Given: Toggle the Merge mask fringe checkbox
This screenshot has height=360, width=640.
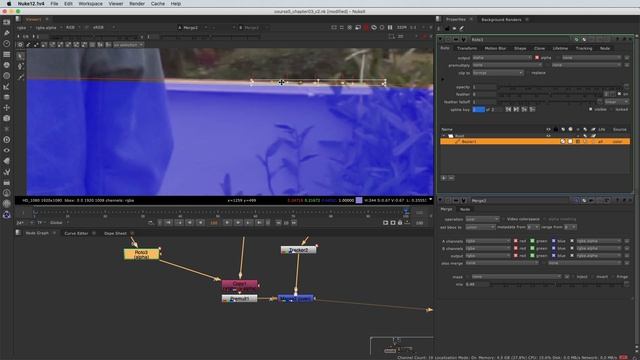Looking at the screenshot, I should (x=613, y=277).
